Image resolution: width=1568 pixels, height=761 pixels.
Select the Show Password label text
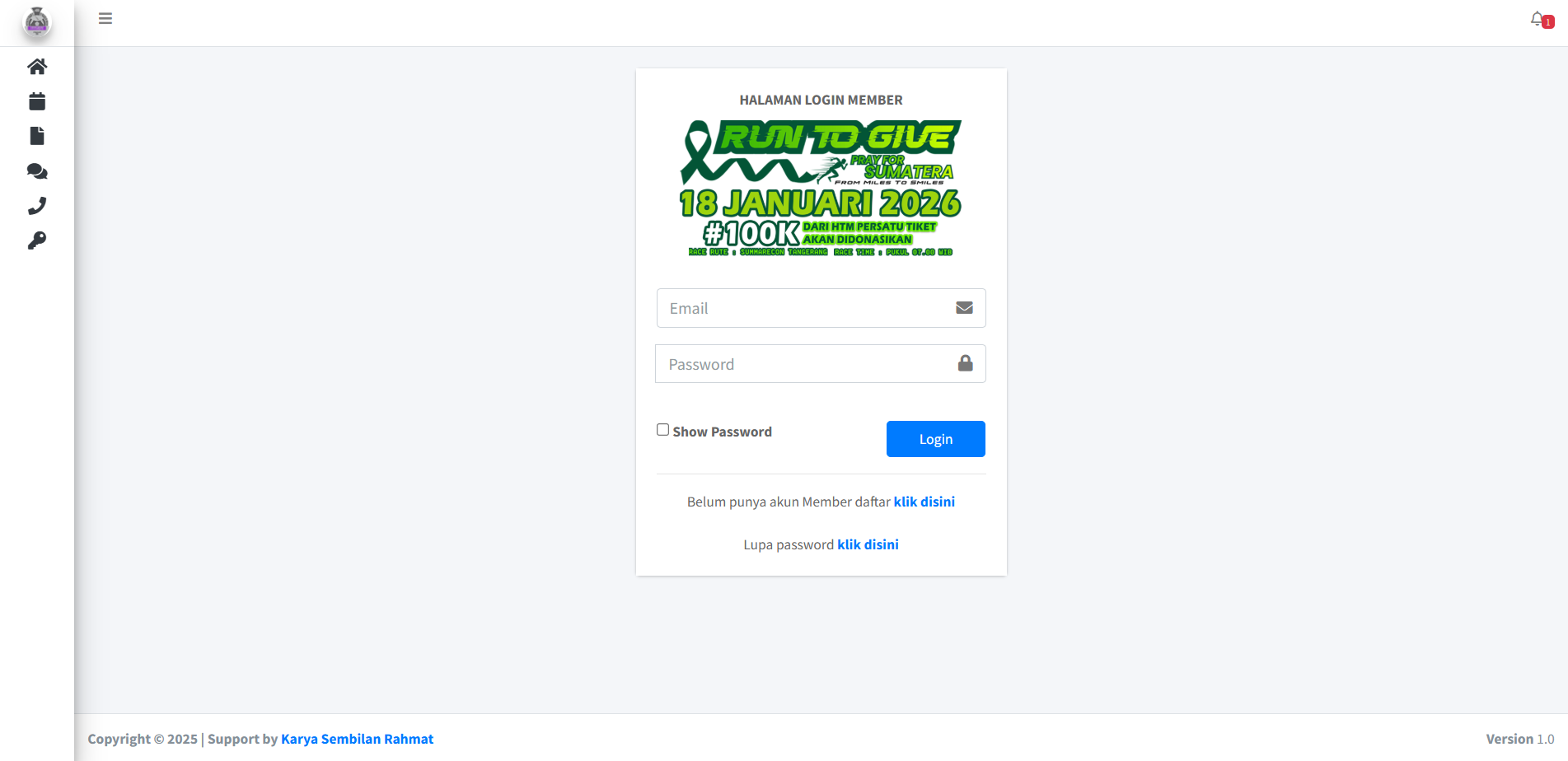coord(722,432)
